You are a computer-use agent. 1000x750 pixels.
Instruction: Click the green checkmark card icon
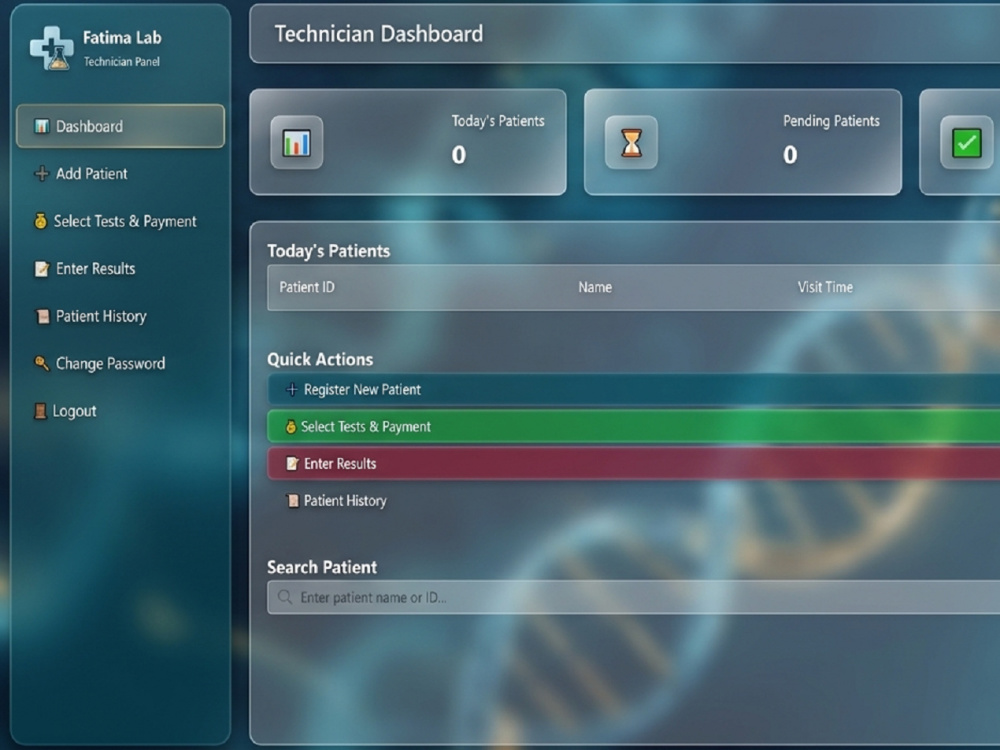pyautogui.click(x=967, y=142)
